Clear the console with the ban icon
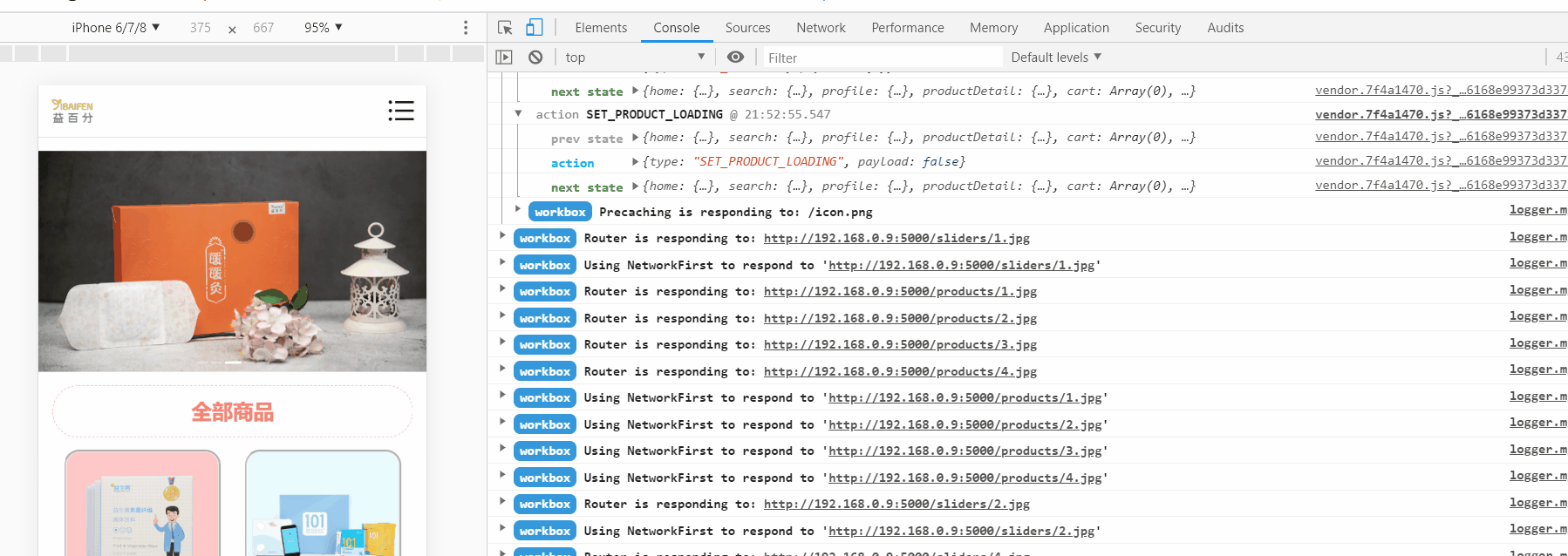The height and width of the screenshot is (556, 1568). [x=535, y=58]
